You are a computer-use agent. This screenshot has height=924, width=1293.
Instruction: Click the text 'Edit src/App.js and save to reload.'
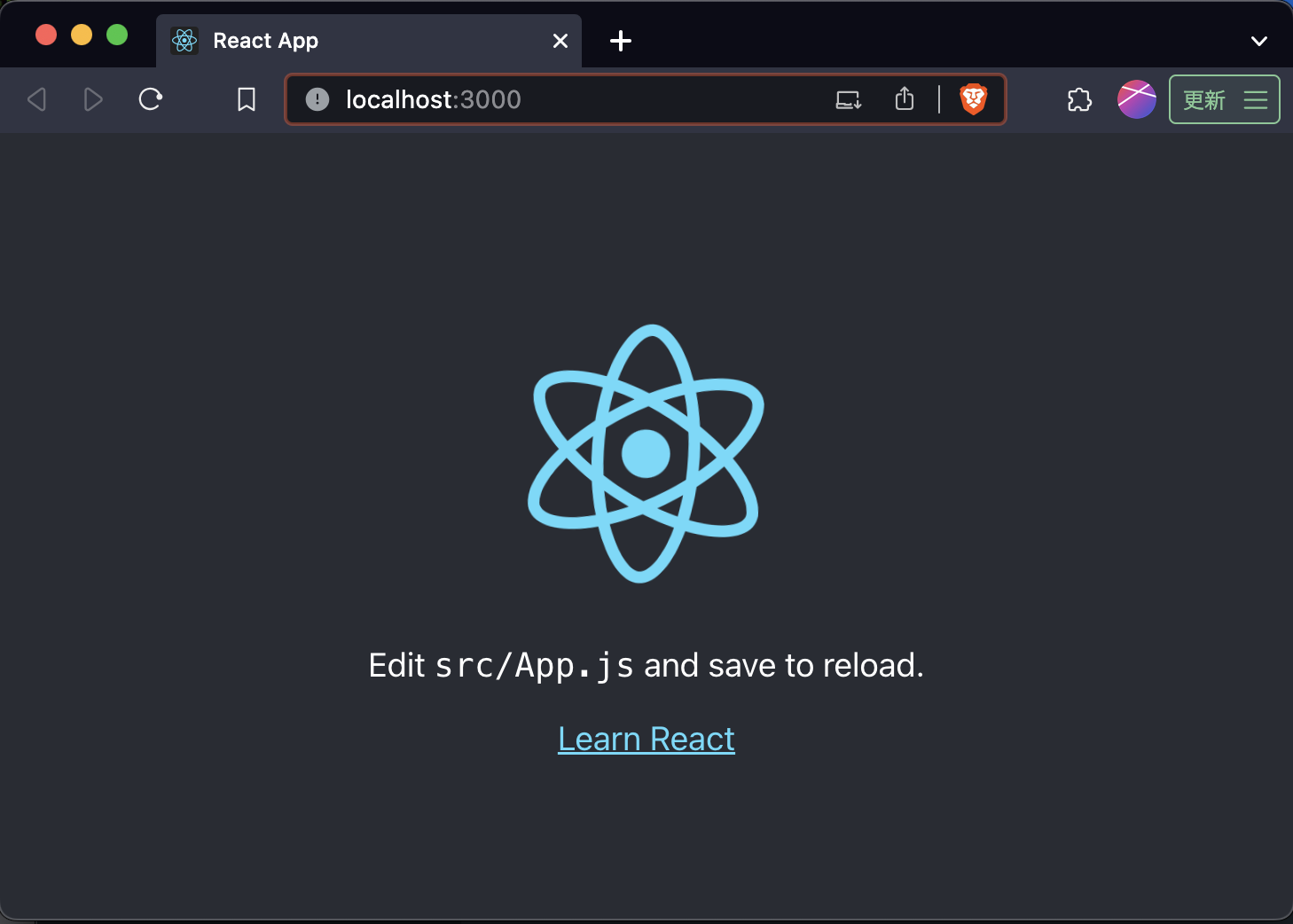[646, 665]
